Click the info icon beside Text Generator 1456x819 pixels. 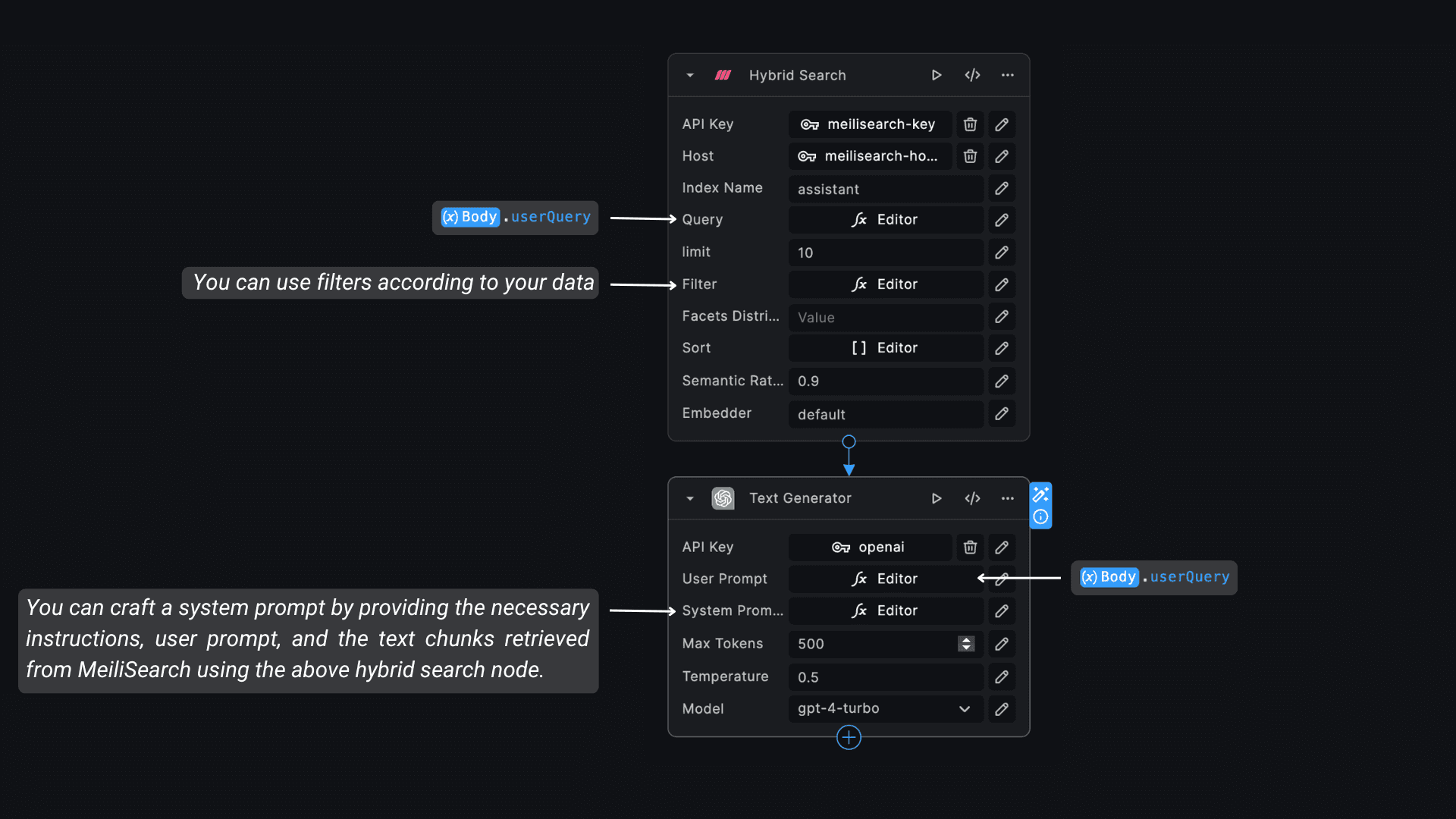pyautogui.click(x=1040, y=517)
